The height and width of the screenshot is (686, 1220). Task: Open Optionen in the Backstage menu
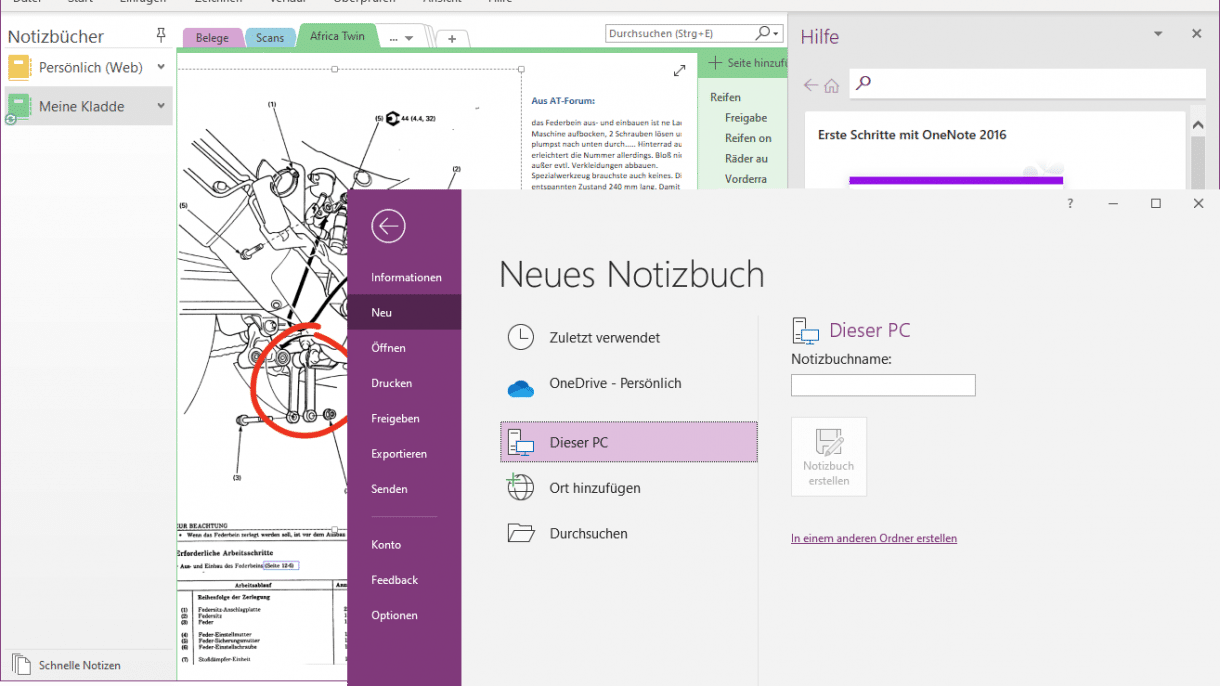tap(392, 615)
